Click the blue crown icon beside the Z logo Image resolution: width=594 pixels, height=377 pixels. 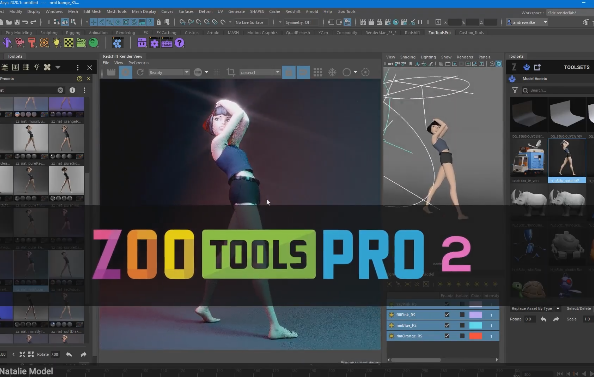[x=526, y=67]
